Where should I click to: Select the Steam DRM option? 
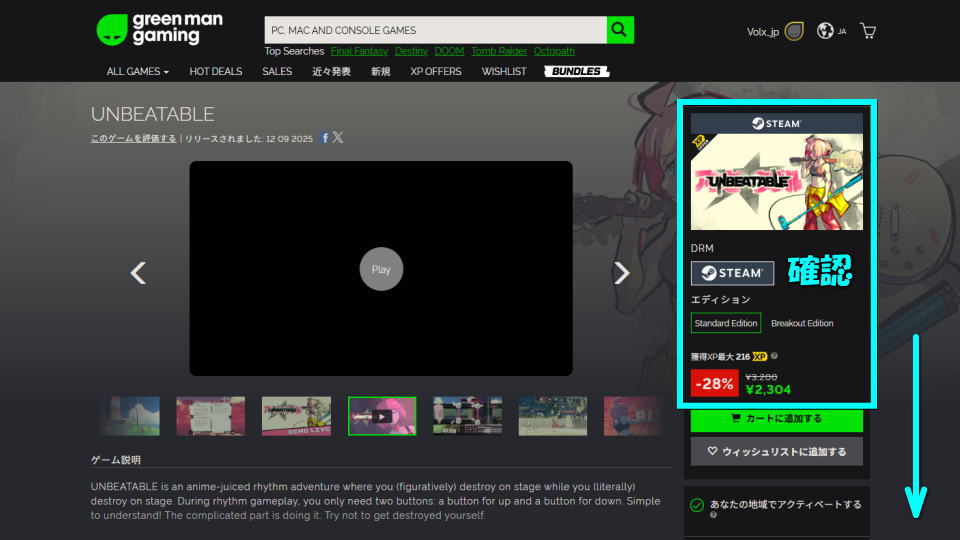click(732, 273)
